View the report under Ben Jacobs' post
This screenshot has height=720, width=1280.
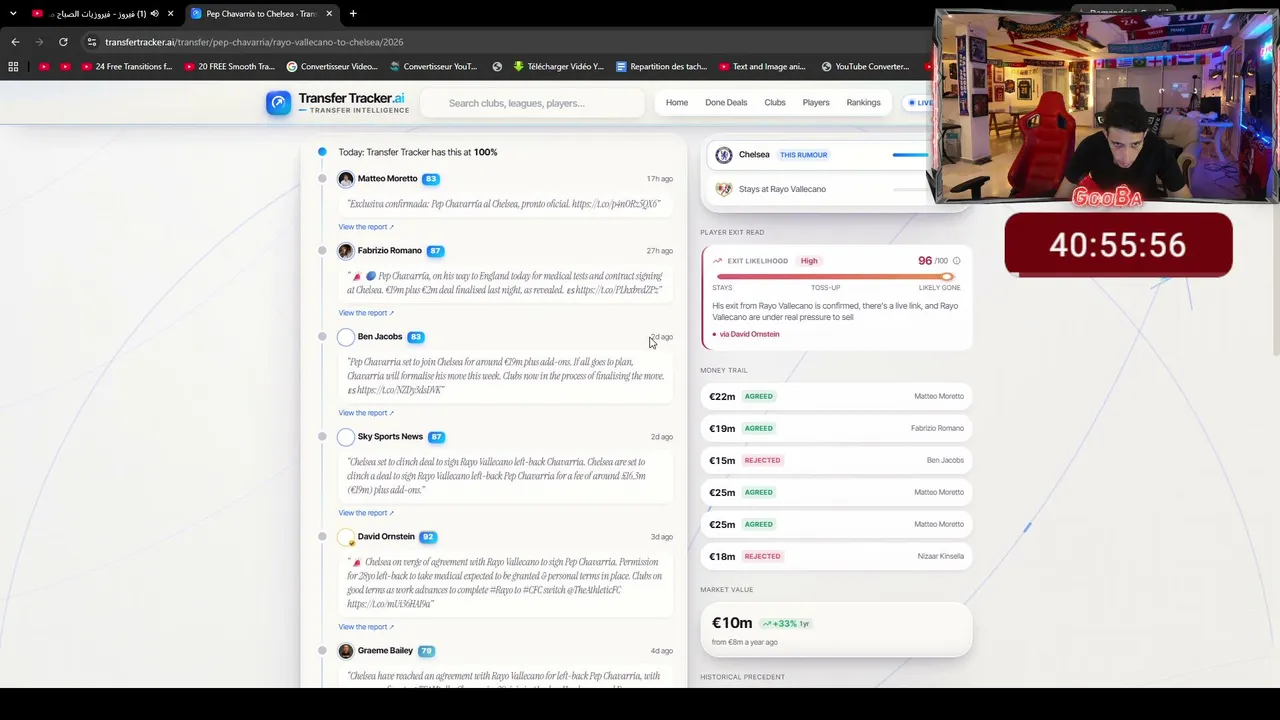pyautogui.click(x=366, y=413)
